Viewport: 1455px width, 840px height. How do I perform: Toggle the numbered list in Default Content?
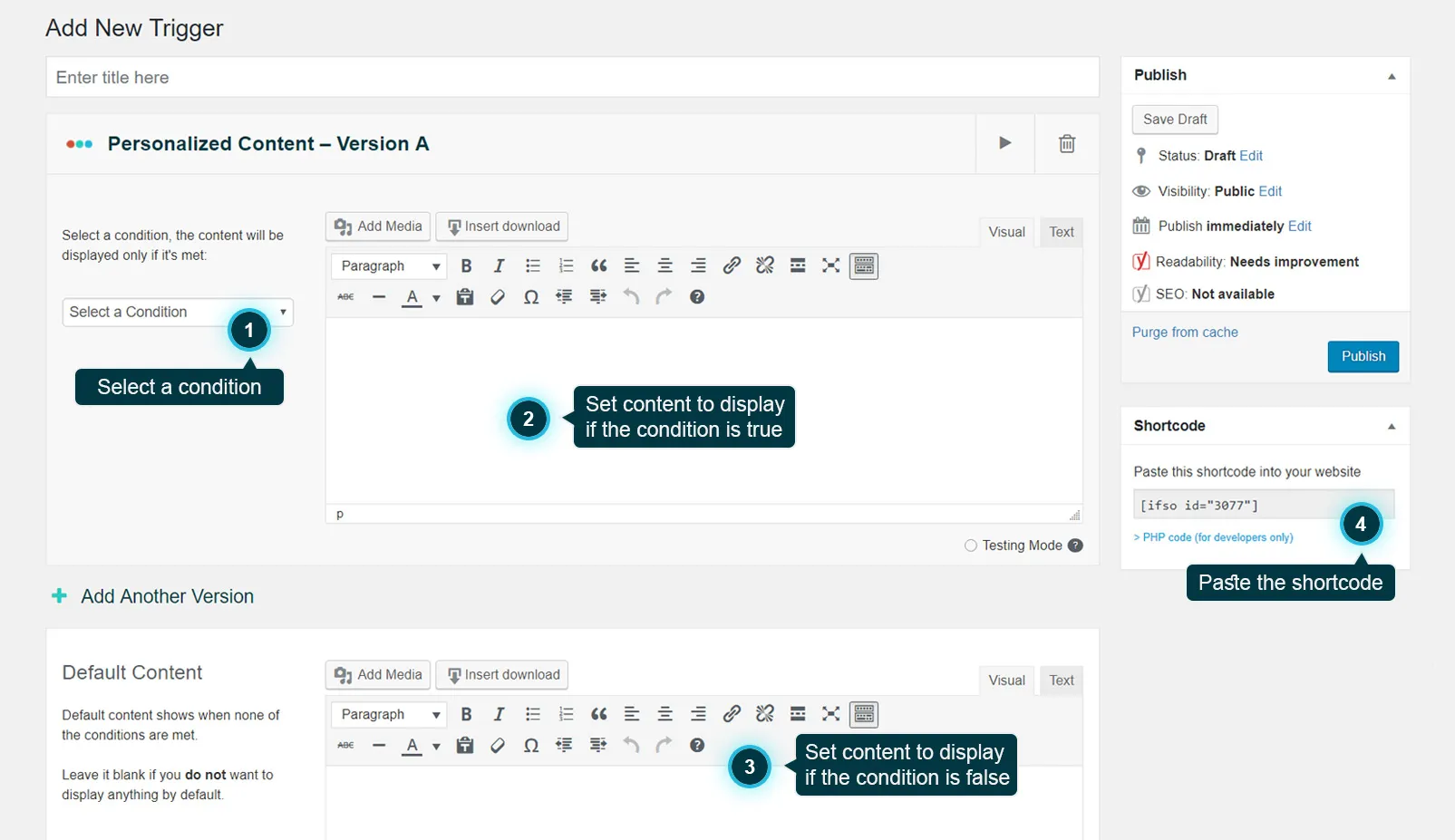566,714
